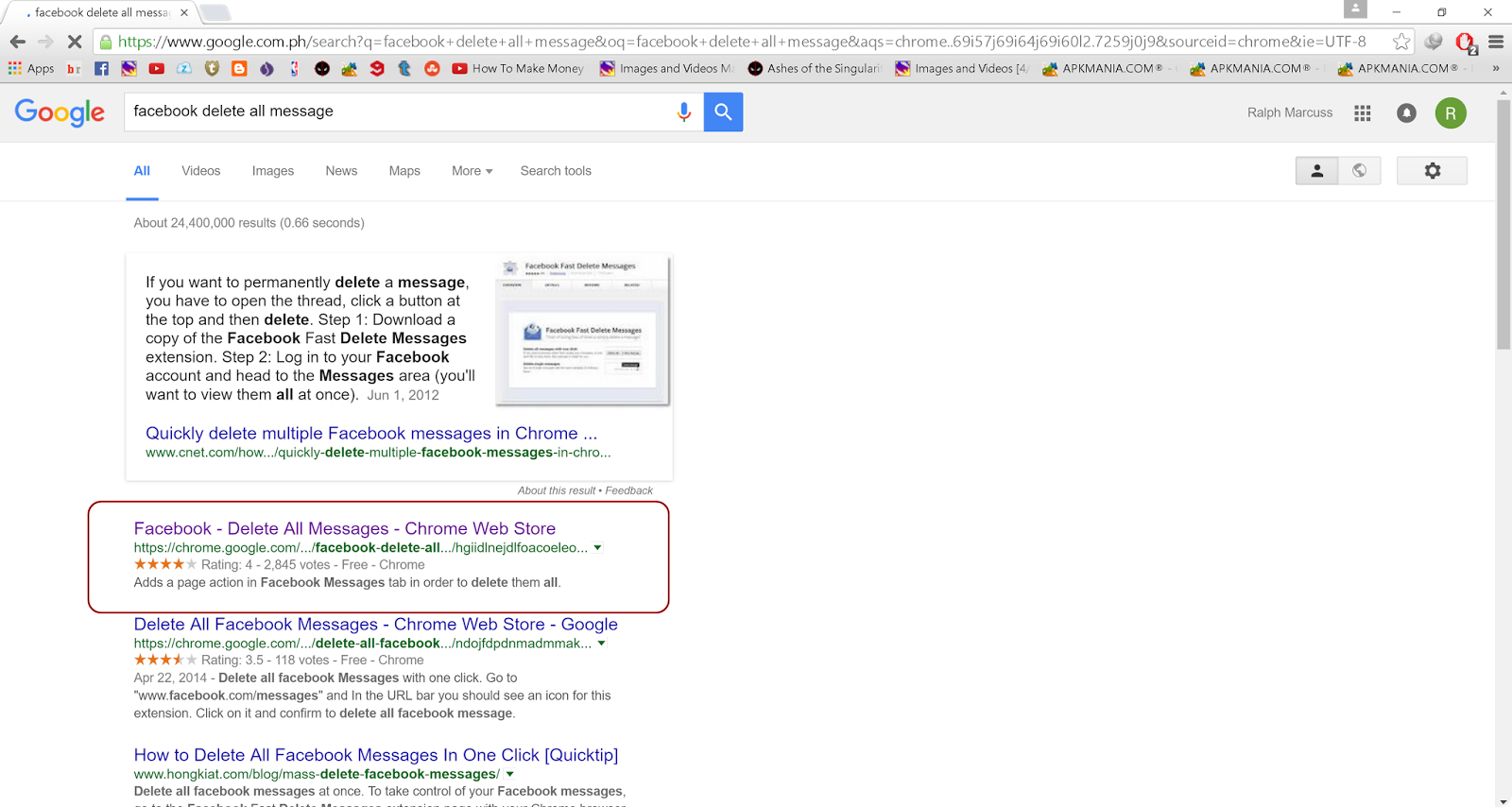Go back to the previous page
This screenshot has height=807, width=1512.
pos(17,42)
